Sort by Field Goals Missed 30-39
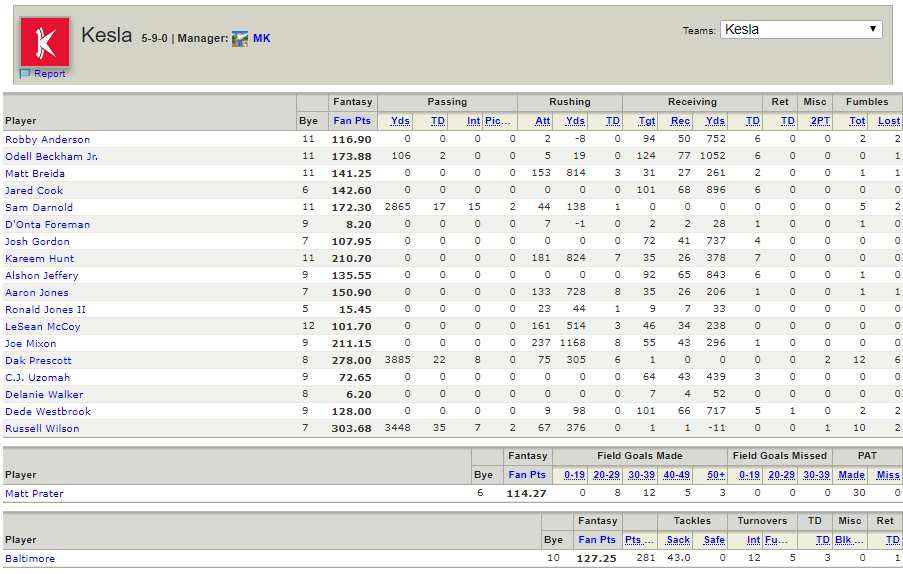903x574 pixels. click(x=817, y=474)
